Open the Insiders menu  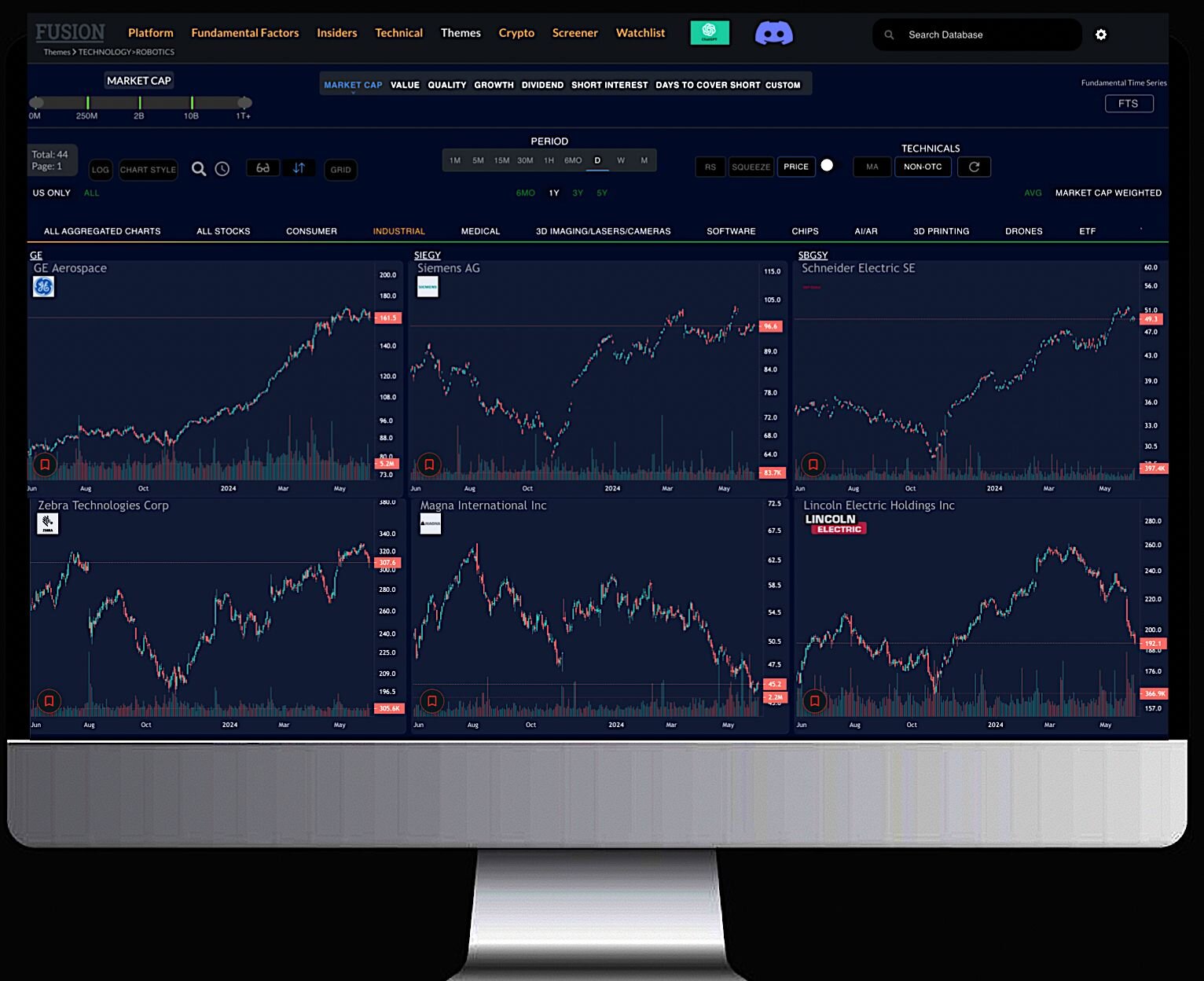point(337,33)
